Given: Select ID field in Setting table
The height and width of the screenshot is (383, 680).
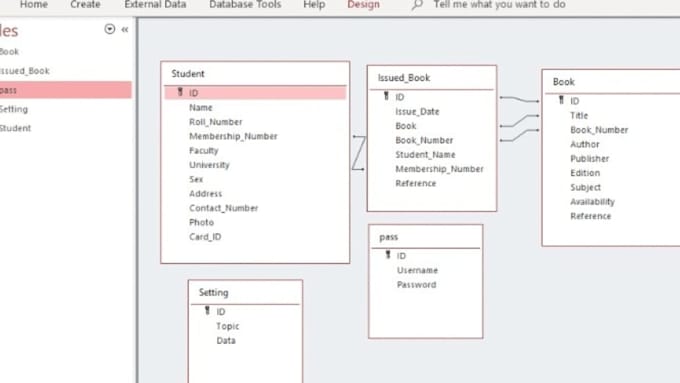Looking at the screenshot, I should 221,312.
